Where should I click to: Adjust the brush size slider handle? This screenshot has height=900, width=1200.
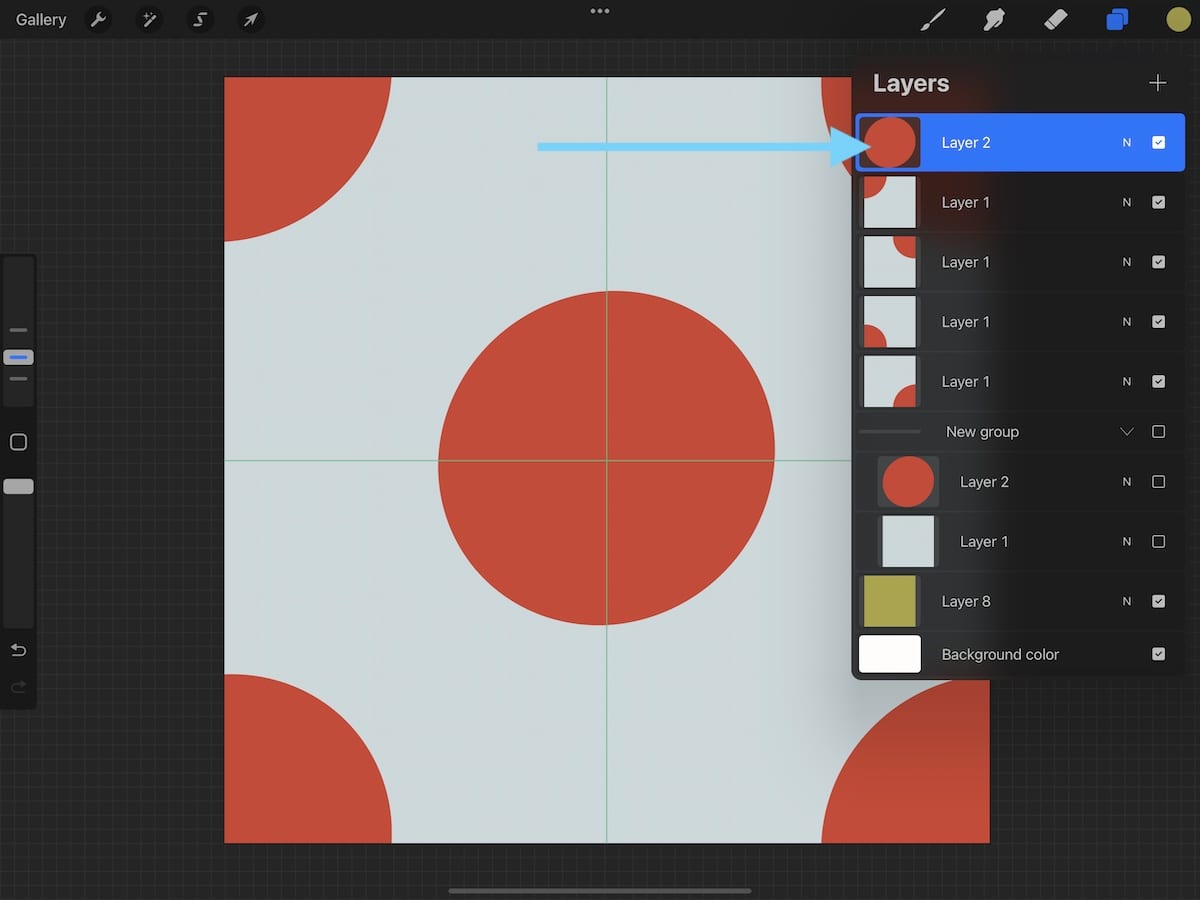point(18,357)
